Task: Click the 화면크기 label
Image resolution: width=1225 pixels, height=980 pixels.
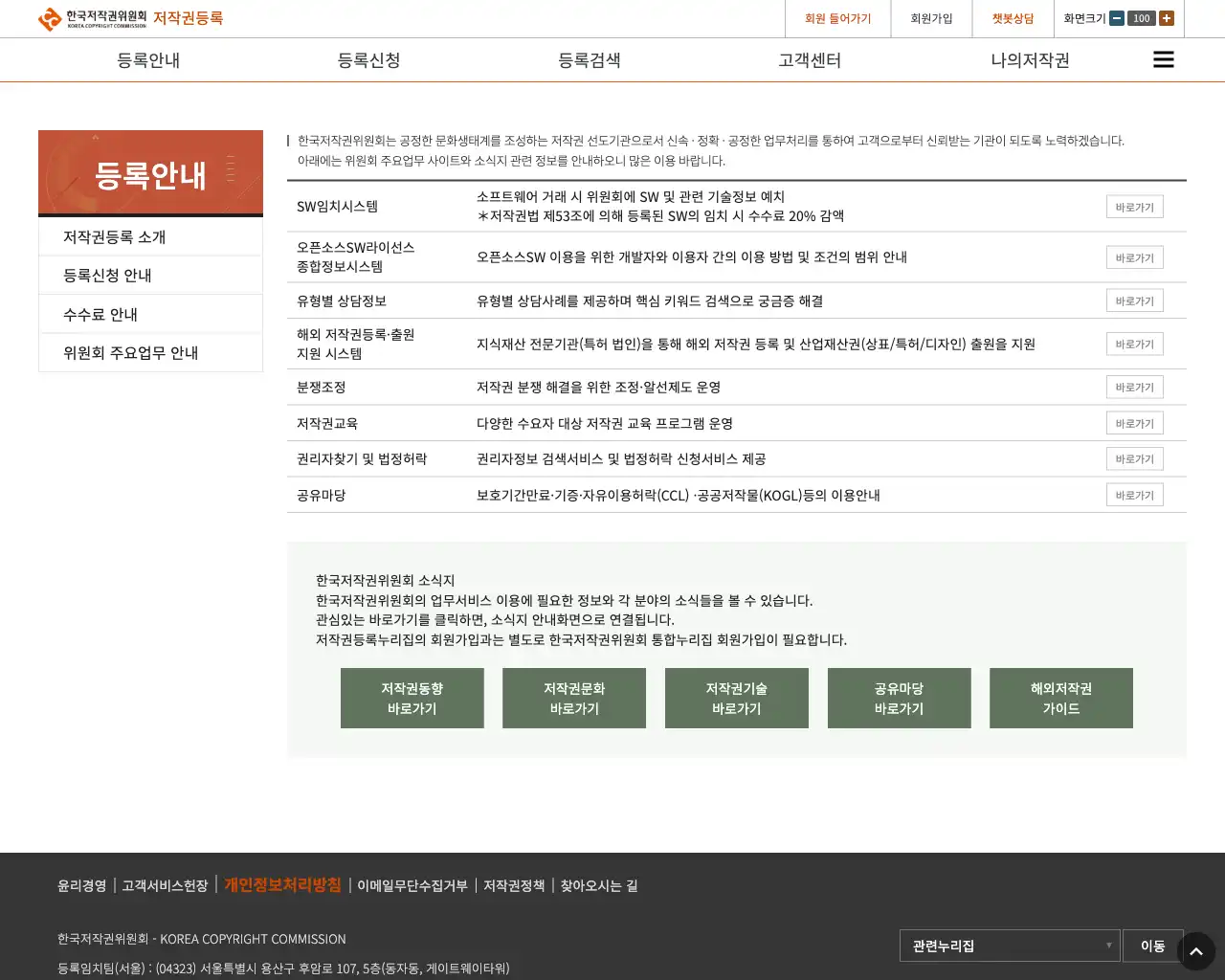Action: coord(1084,18)
